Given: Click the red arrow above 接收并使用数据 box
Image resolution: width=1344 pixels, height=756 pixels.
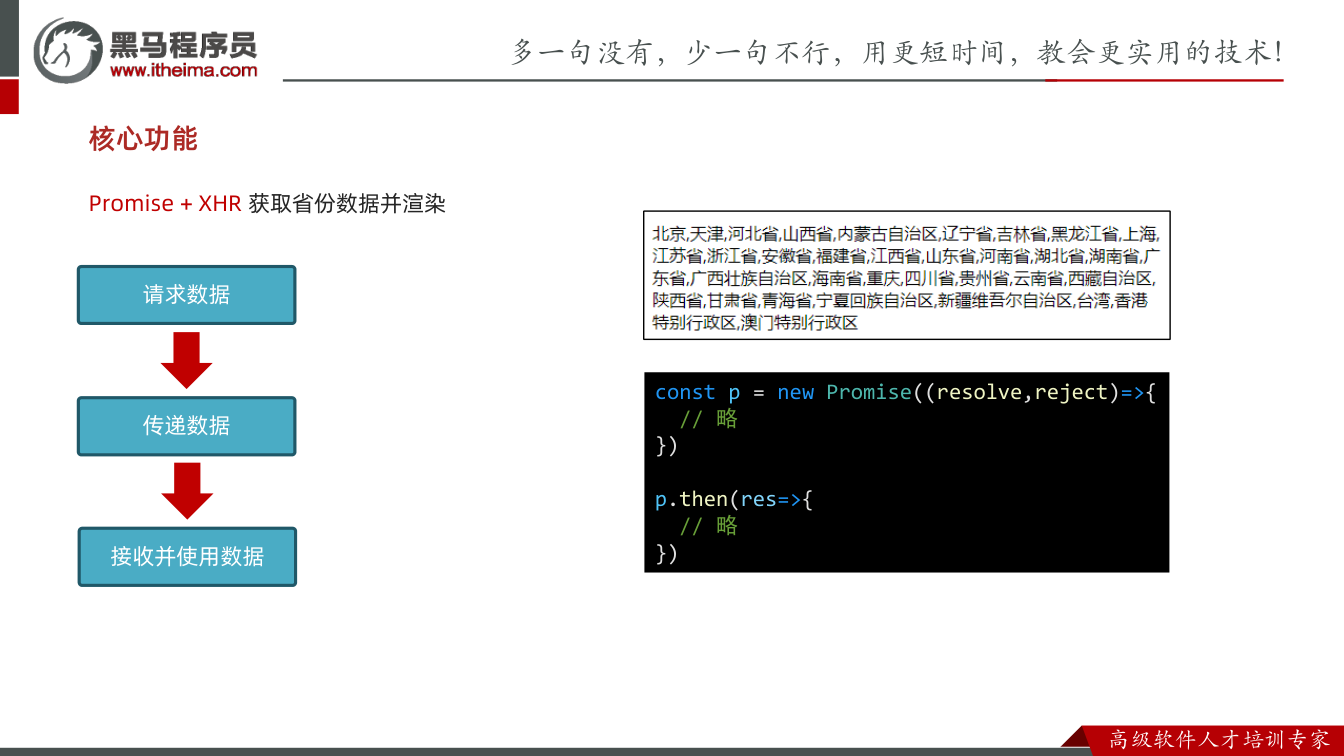Looking at the screenshot, I should [x=187, y=490].
